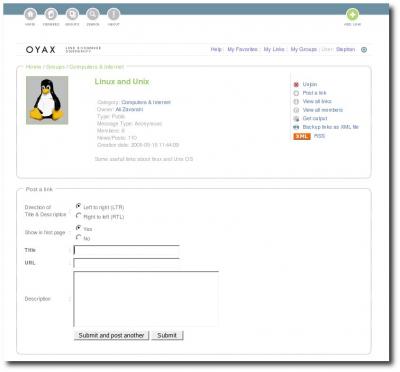Click the Unjoin link
The height and width of the screenshot is (372, 400).
click(310, 84)
